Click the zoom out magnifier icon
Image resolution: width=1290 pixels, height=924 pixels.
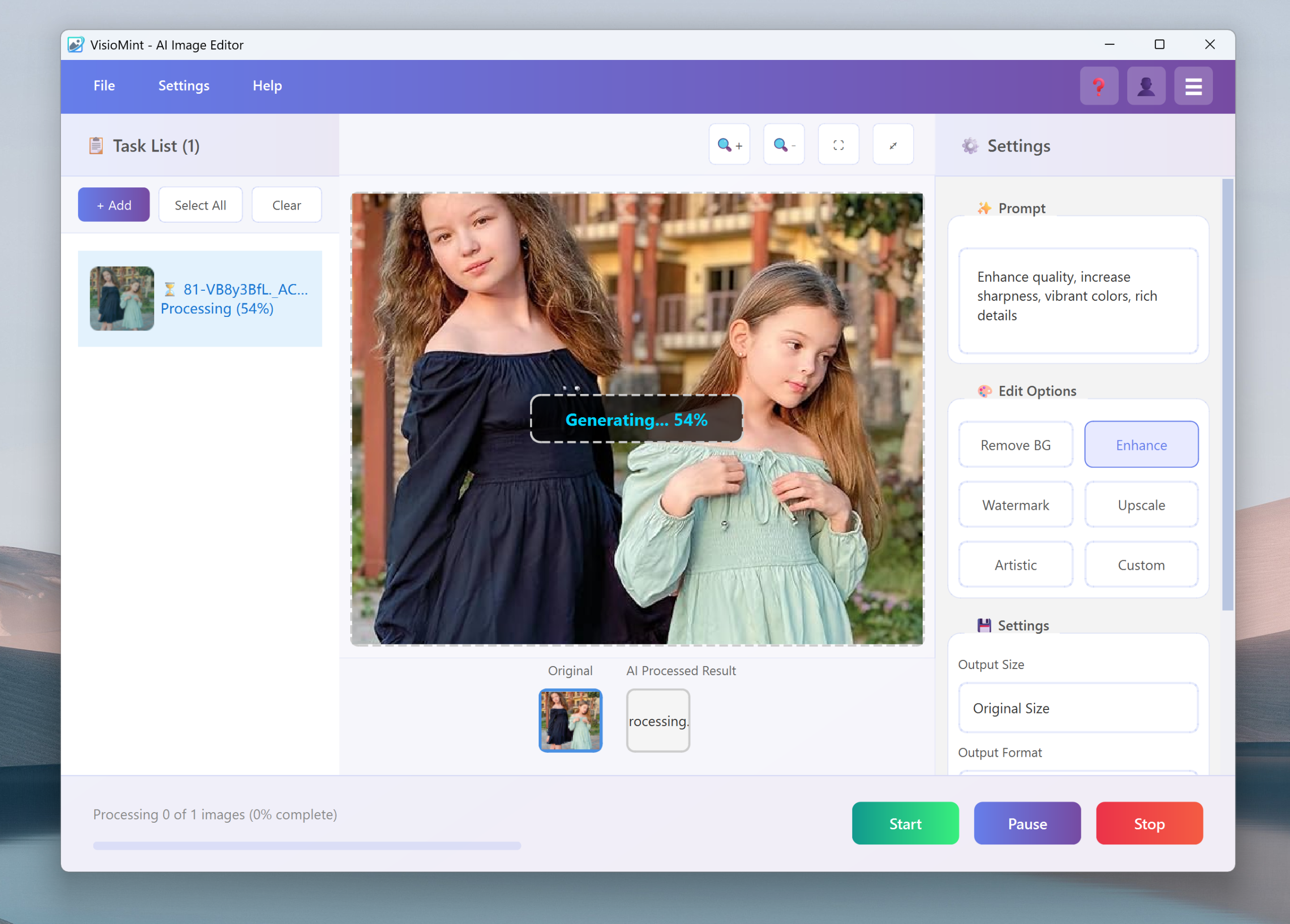(784, 145)
